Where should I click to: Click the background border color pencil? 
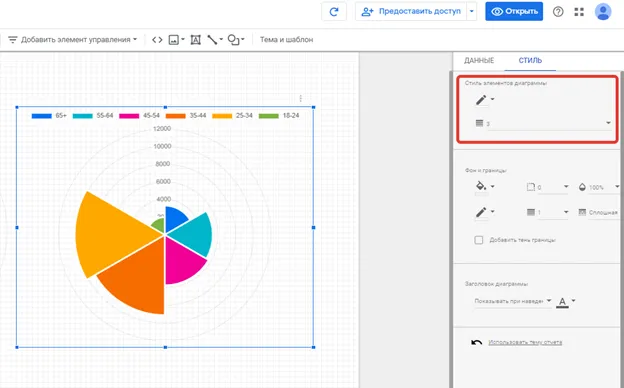coord(481,212)
